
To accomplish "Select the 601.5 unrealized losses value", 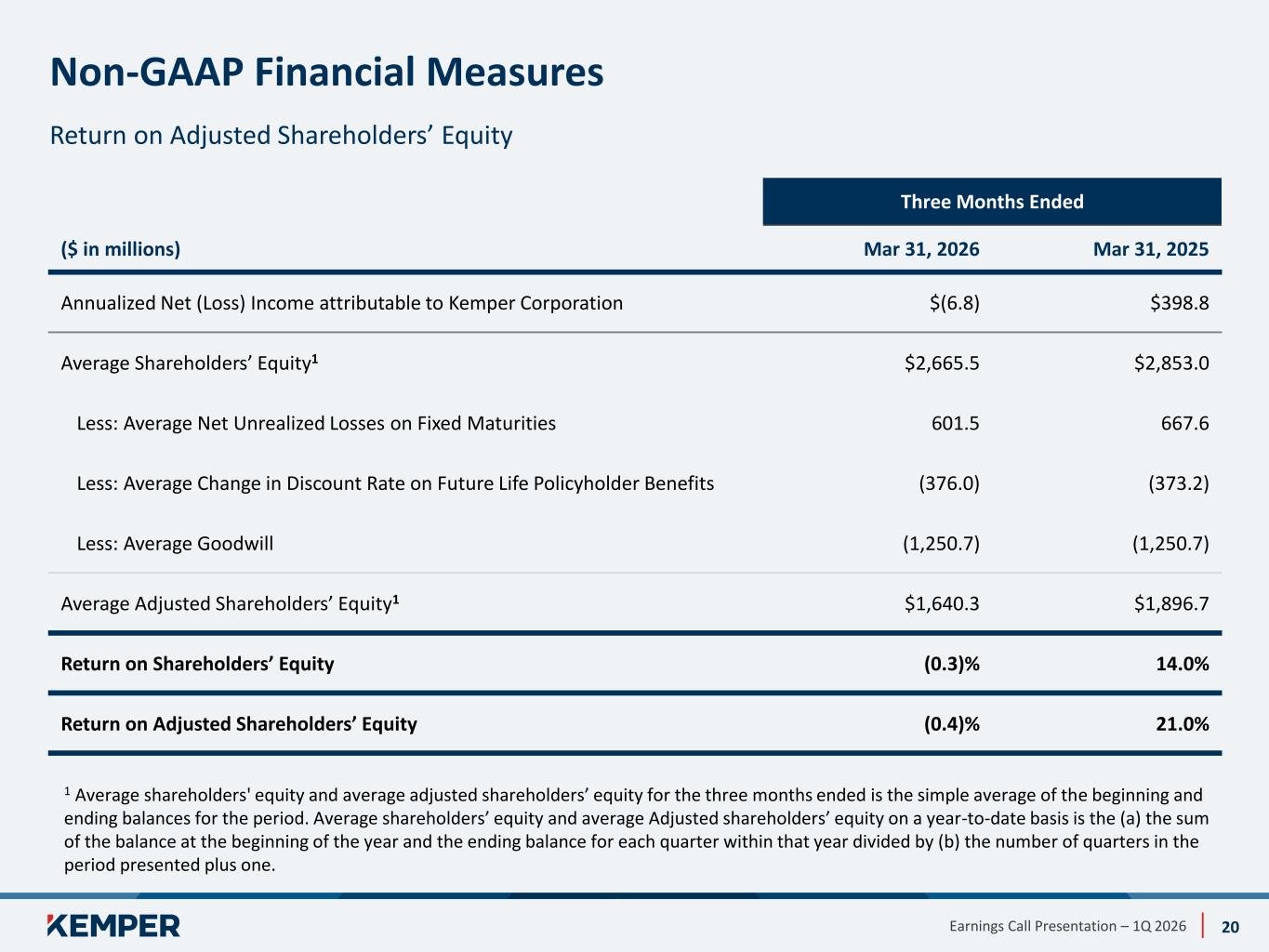I will click(955, 424).
